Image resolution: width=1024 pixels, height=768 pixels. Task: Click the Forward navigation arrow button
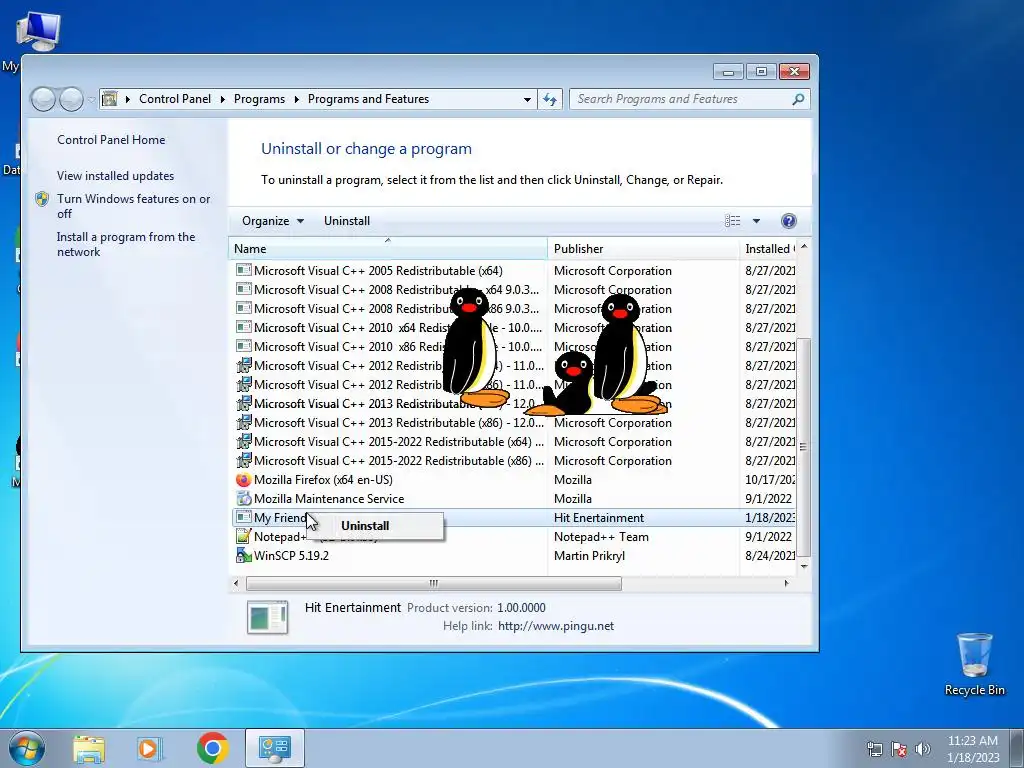tap(71, 99)
